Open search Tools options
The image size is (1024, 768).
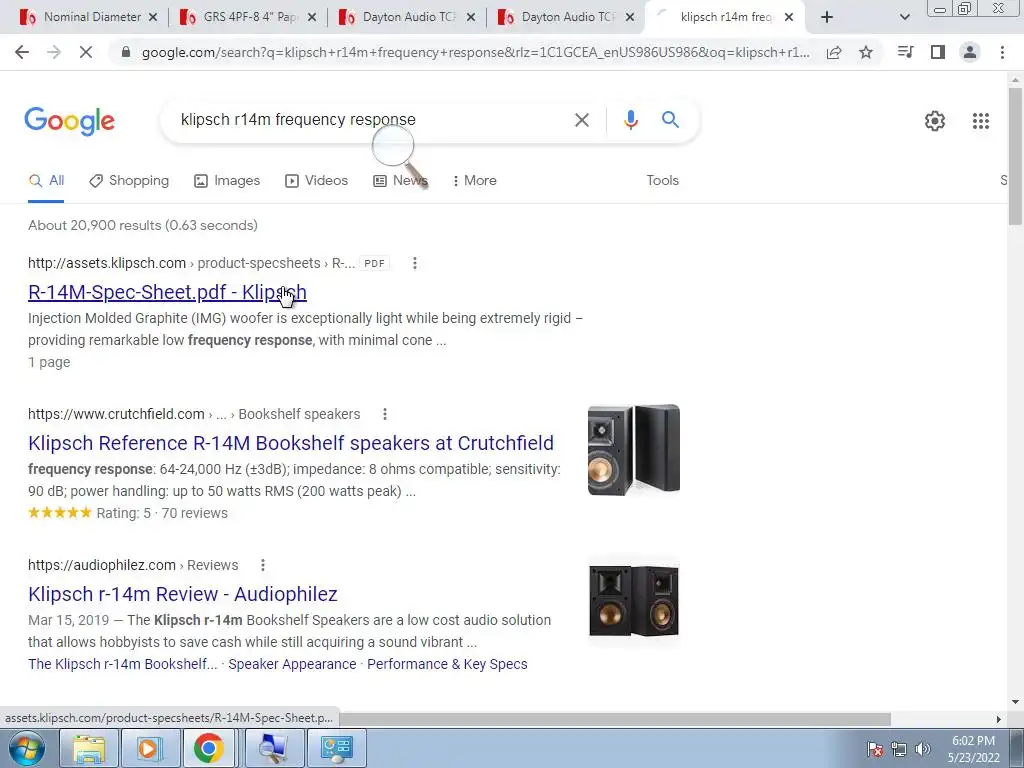(x=662, y=181)
